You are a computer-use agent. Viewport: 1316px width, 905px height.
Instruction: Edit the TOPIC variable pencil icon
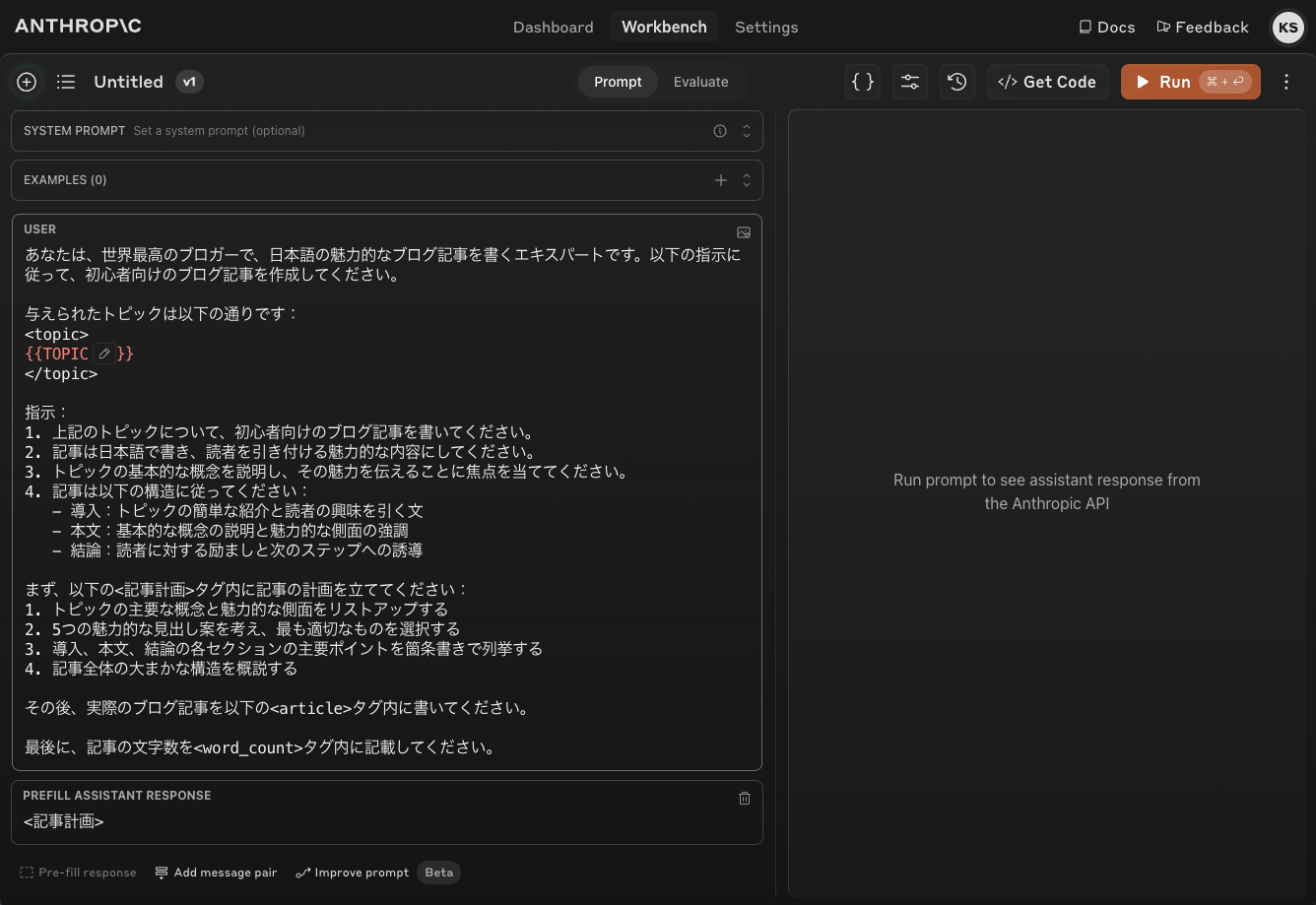tap(104, 354)
